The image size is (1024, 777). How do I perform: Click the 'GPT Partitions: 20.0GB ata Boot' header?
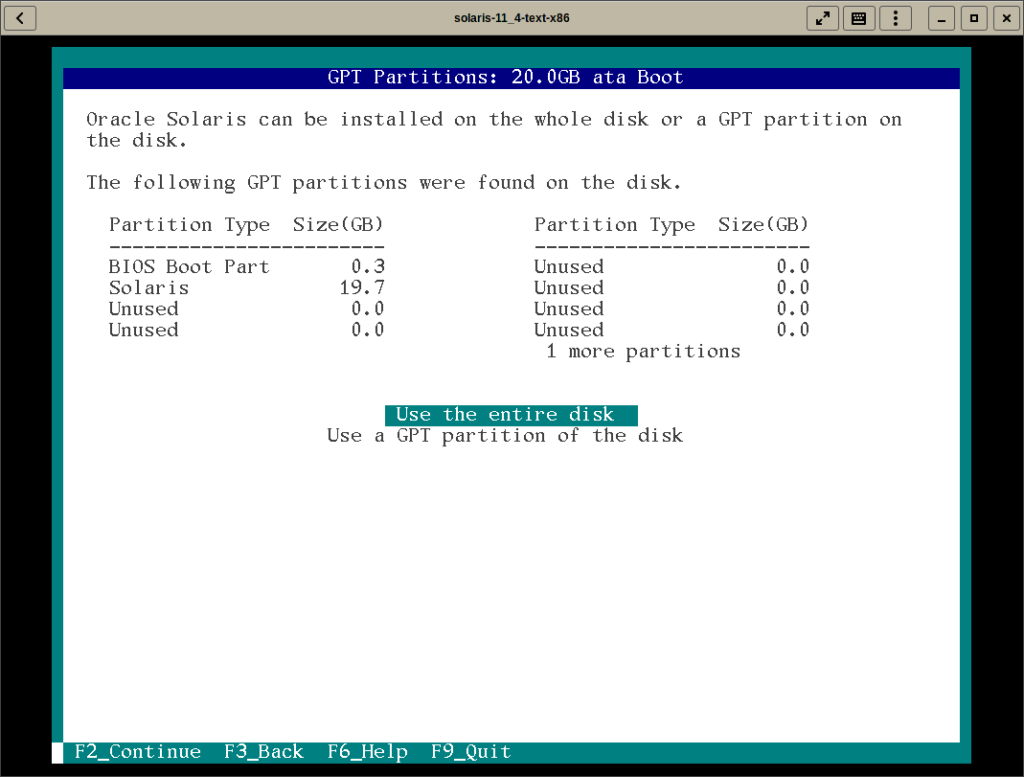coord(505,77)
